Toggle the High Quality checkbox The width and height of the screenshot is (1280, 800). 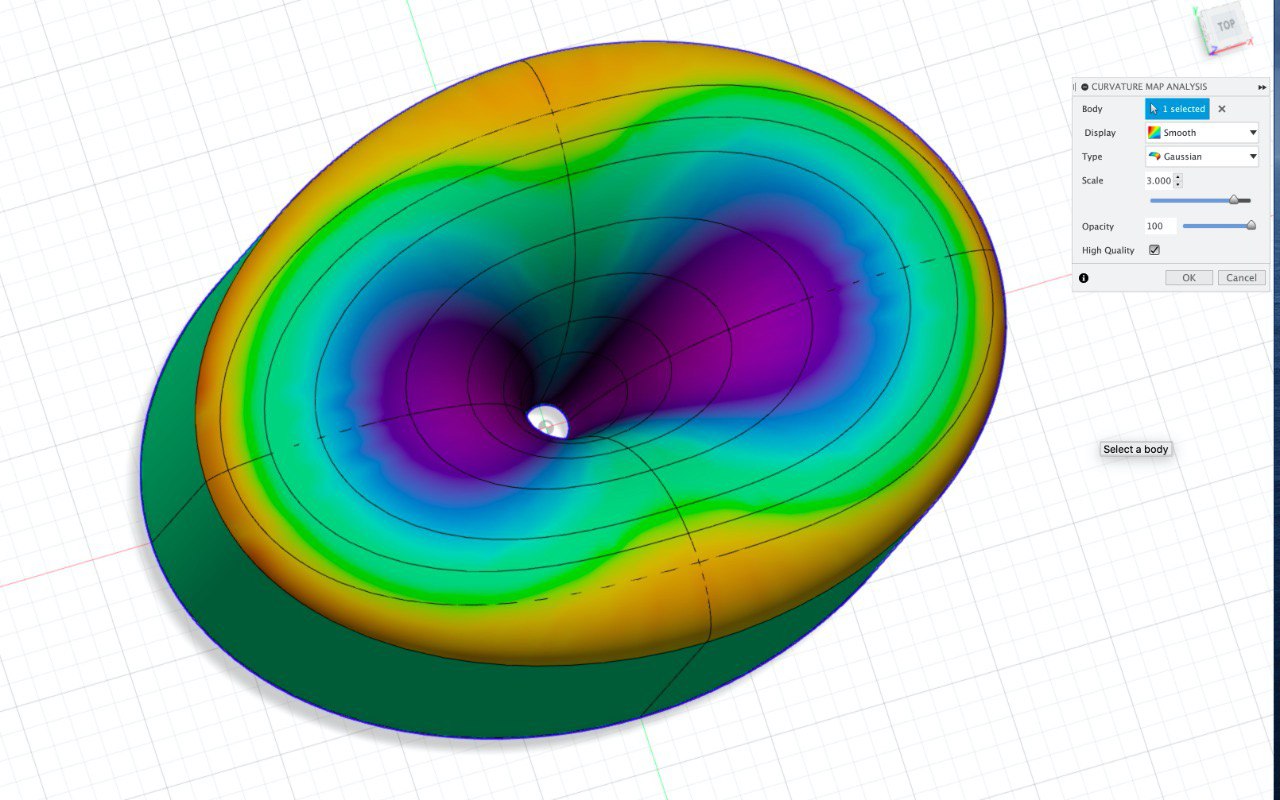(x=1154, y=250)
